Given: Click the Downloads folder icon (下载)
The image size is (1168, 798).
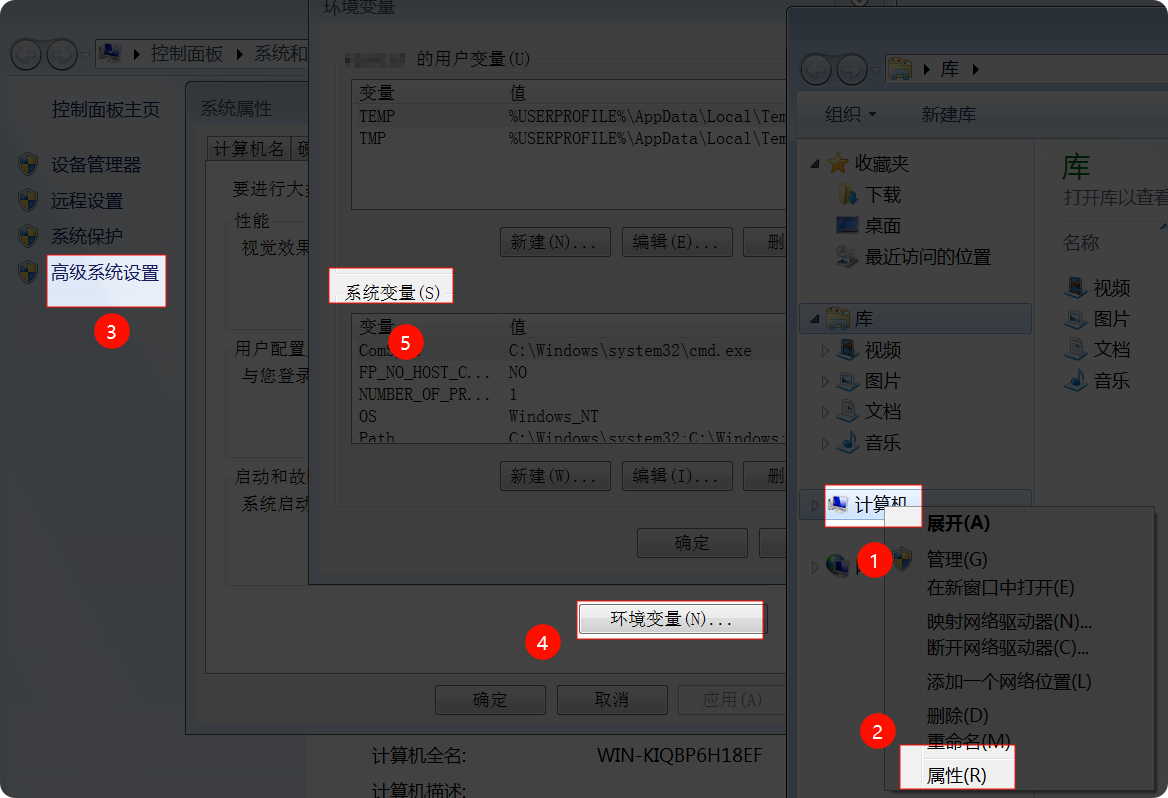Looking at the screenshot, I should 847,194.
